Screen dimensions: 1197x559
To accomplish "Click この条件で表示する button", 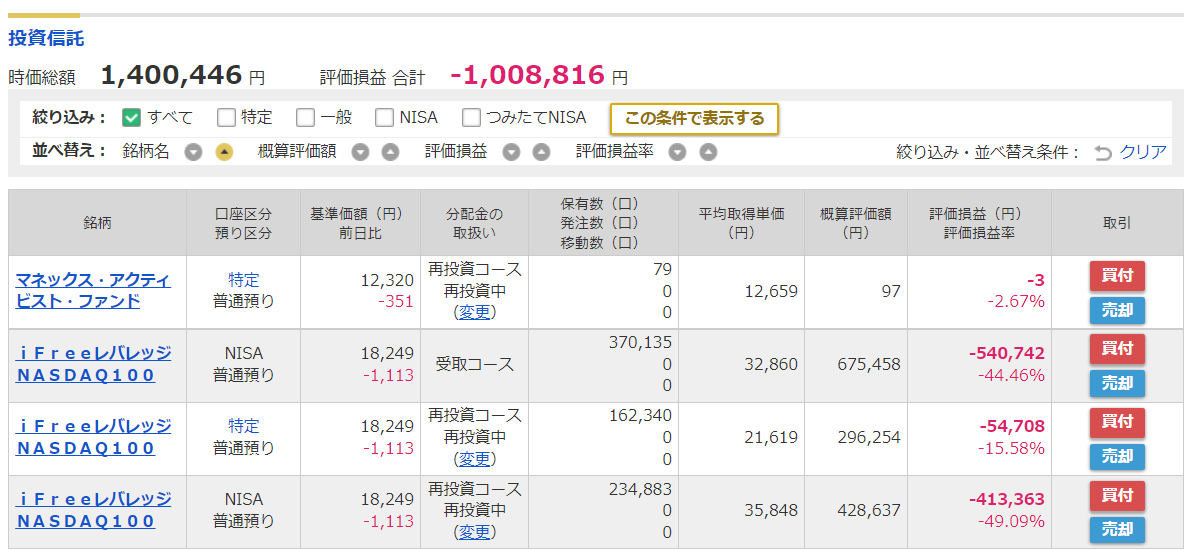I will pos(694,118).
